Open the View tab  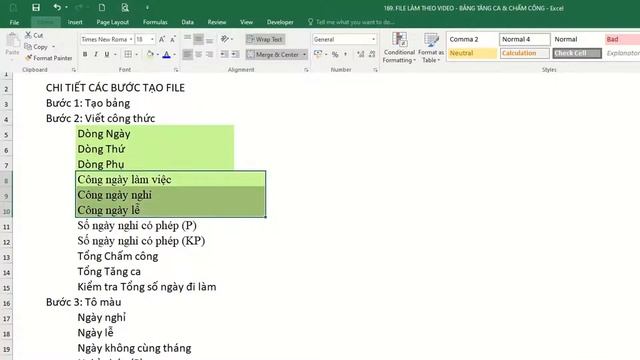tap(246, 22)
